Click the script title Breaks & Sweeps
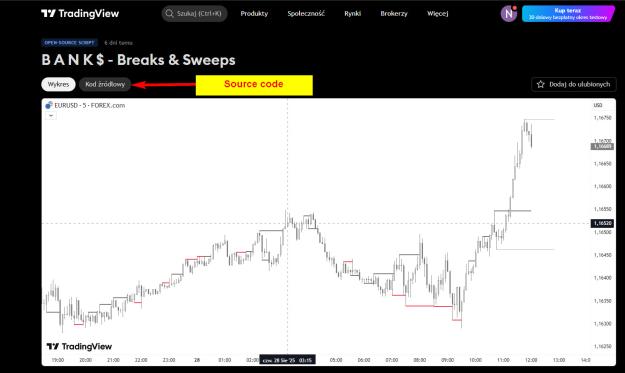 click(x=138, y=60)
